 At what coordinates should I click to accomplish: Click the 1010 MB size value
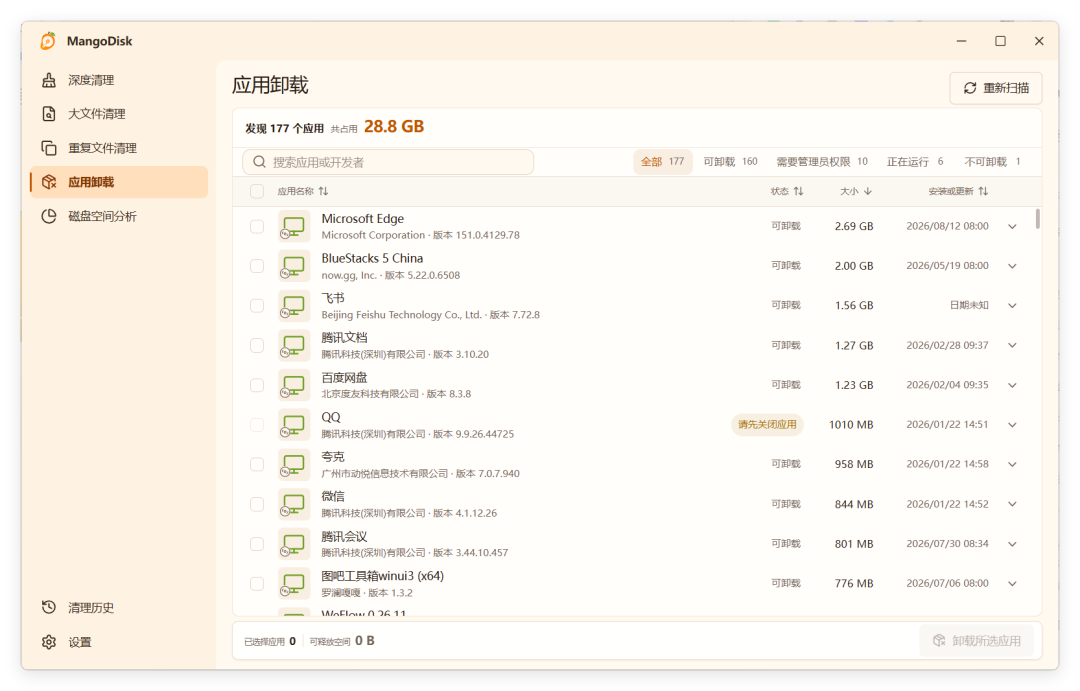[x=851, y=424]
